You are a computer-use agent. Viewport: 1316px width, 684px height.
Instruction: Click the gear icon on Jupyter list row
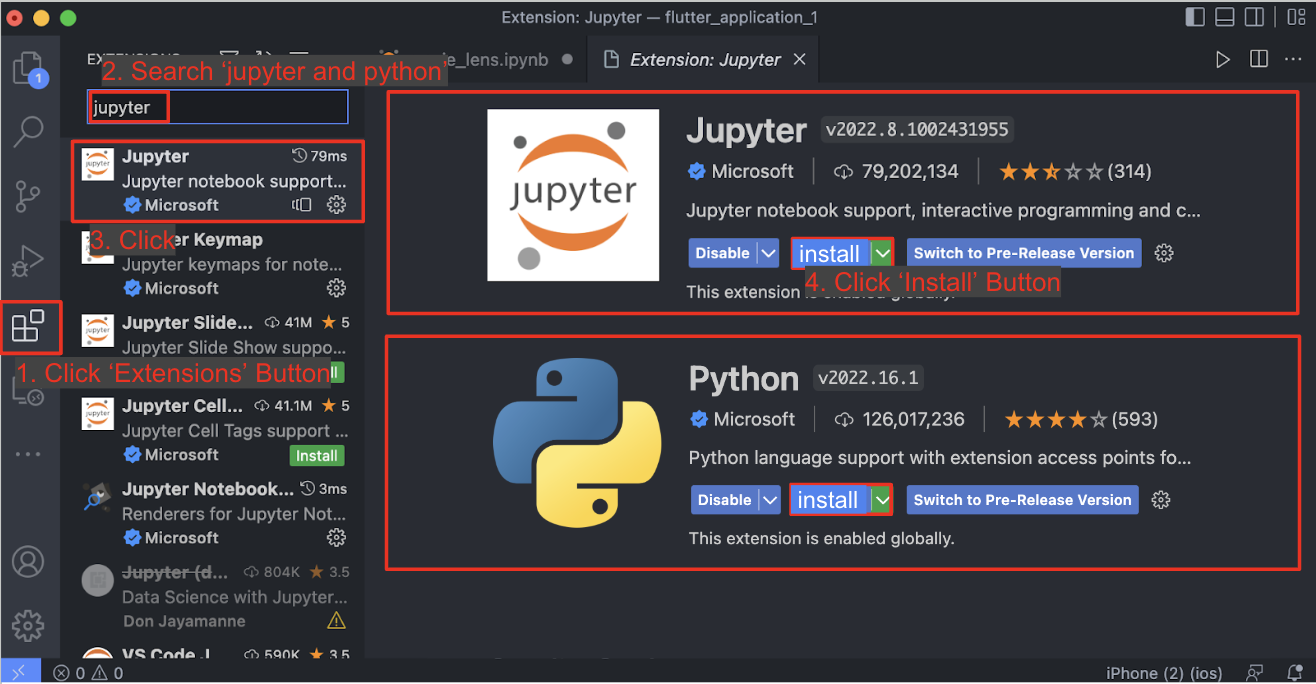[x=337, y=205]
